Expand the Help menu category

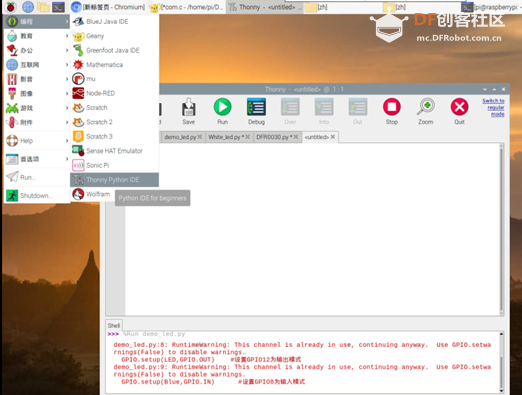point(37,141)
